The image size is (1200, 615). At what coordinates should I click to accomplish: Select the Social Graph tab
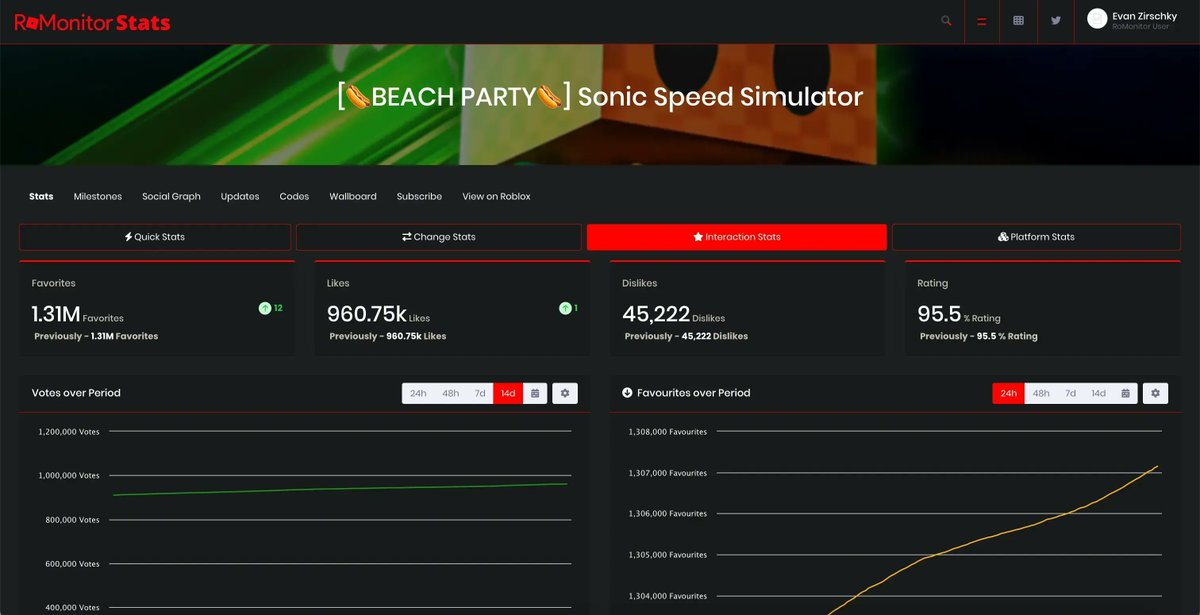[x=170, y=196]
